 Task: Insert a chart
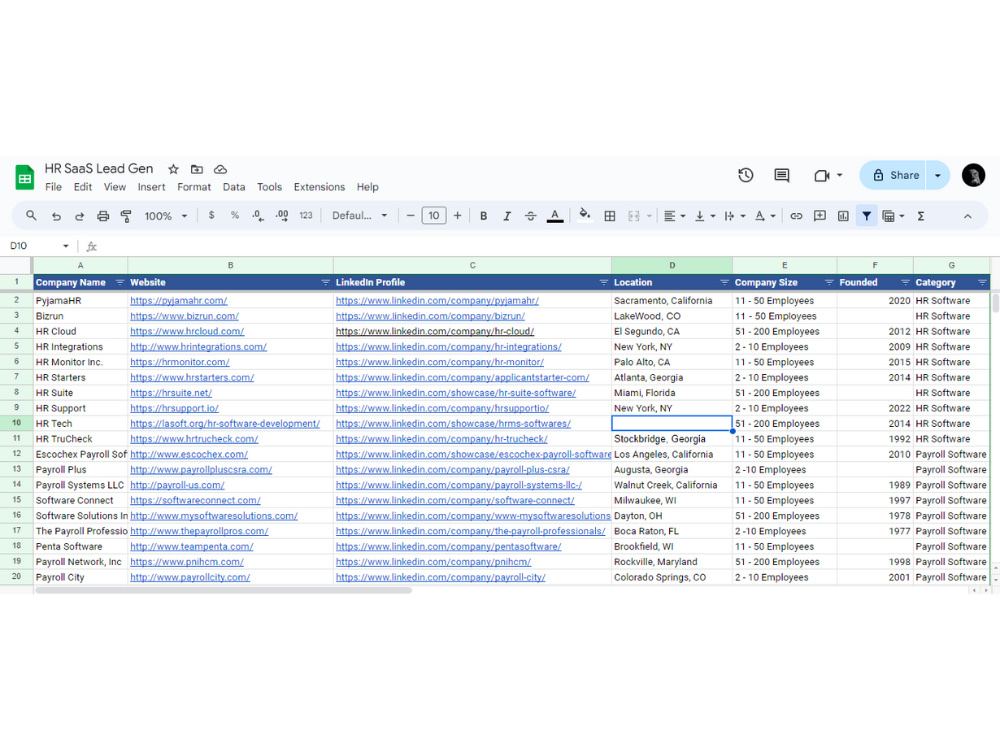pos(843,216)
